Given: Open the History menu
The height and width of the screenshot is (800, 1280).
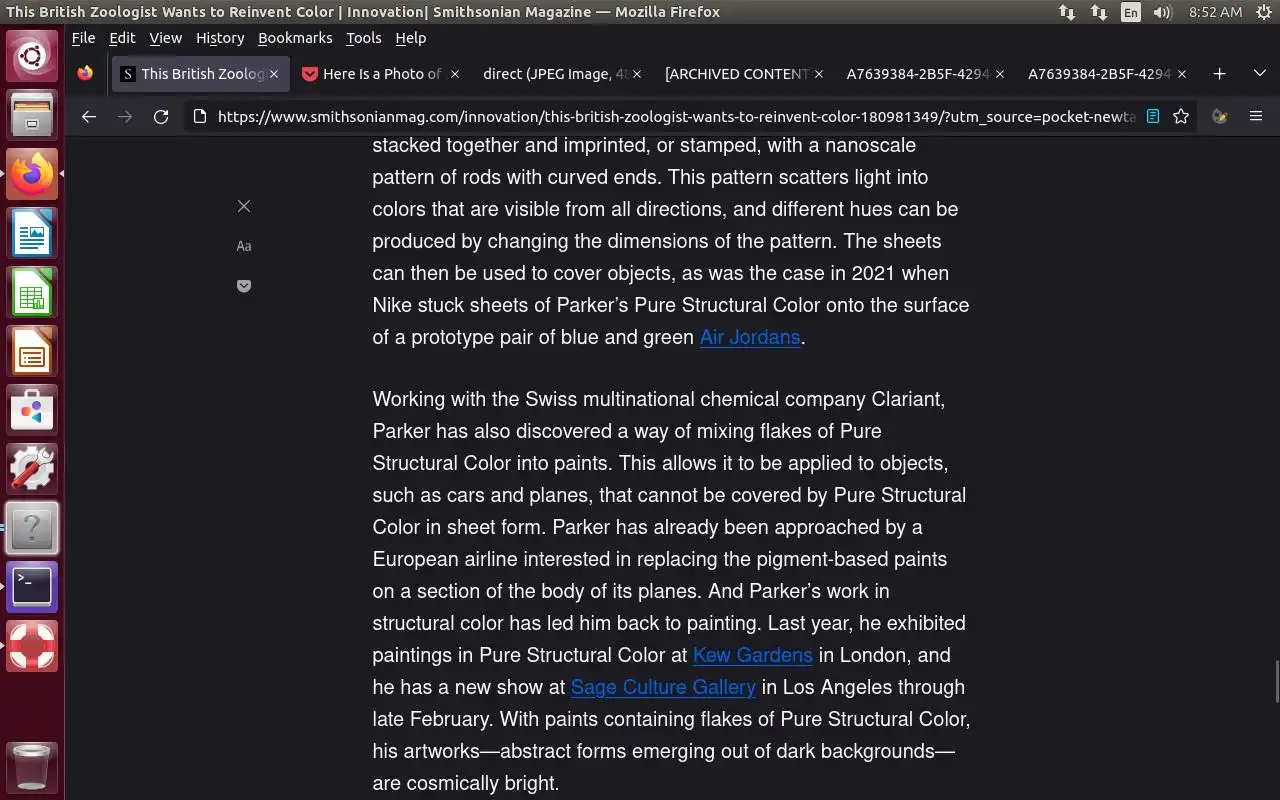Looking at the screenshot, I should coord(220,38).
